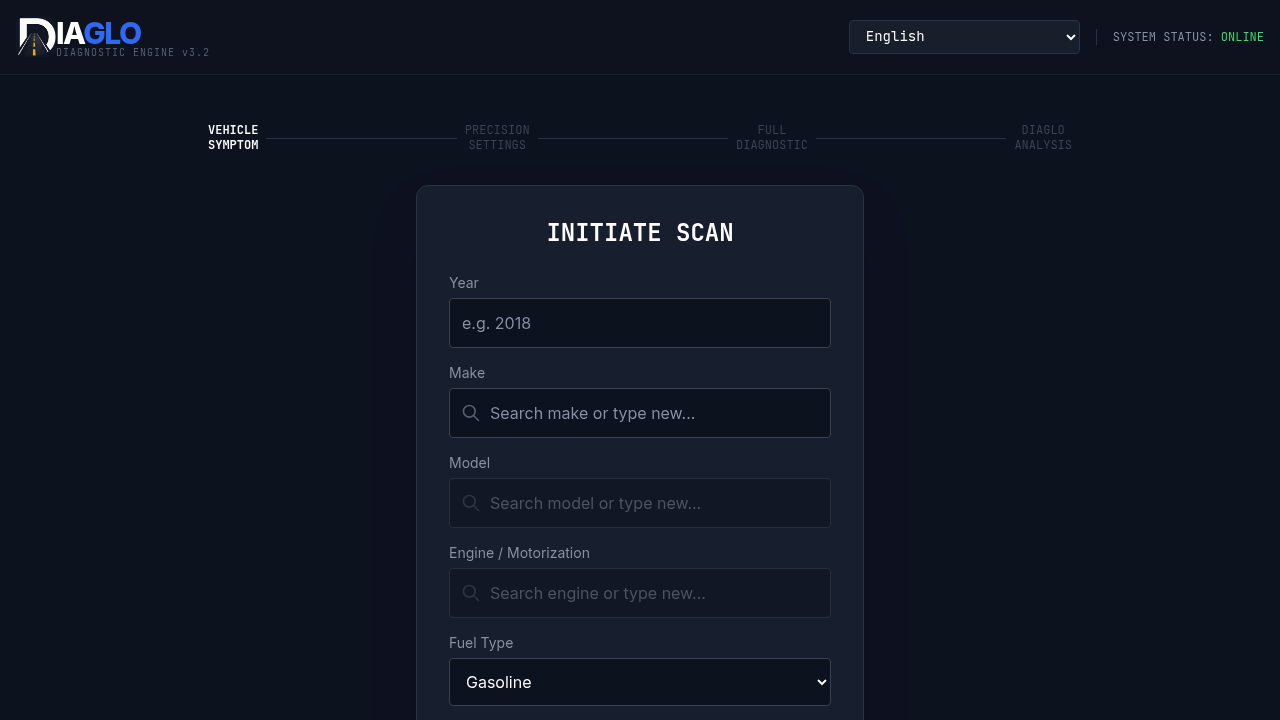Screen dimensions: 1280x720
Task: Click the ONLINE system status indicator
Action: (1242, 37)
